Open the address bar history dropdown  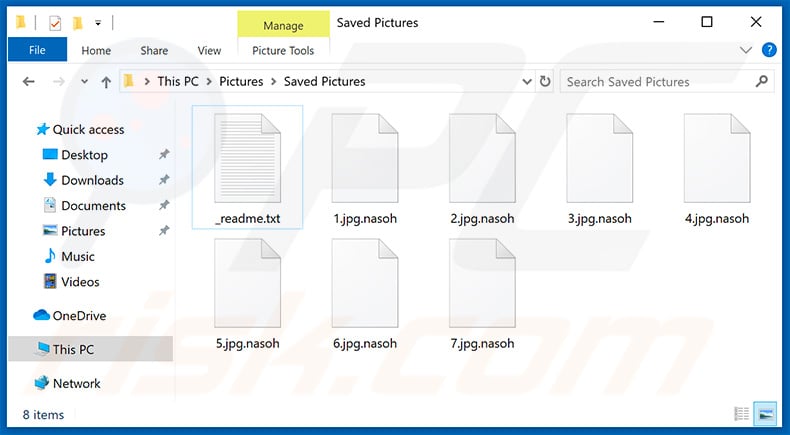tap(526, 82)
